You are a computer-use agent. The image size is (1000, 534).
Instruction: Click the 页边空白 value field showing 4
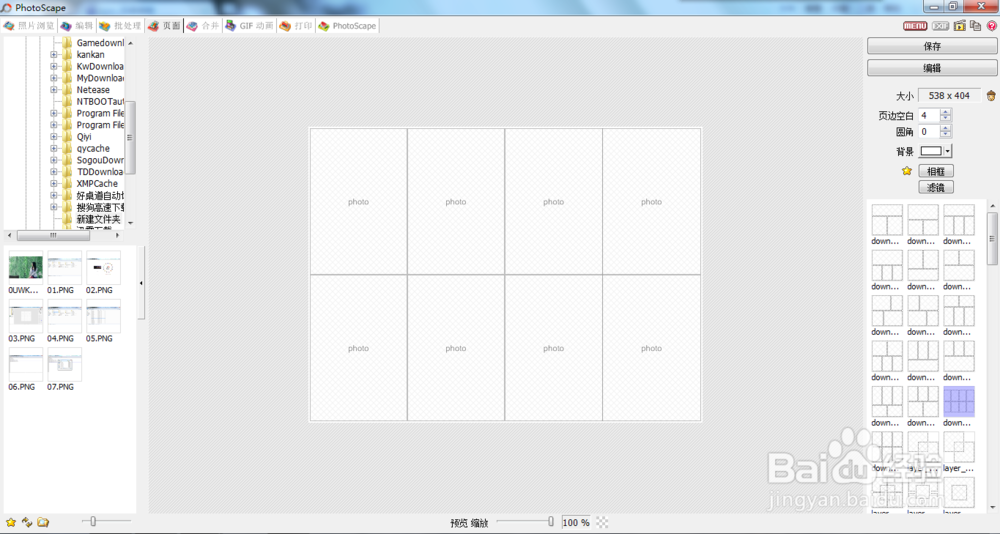click(929, 115)
